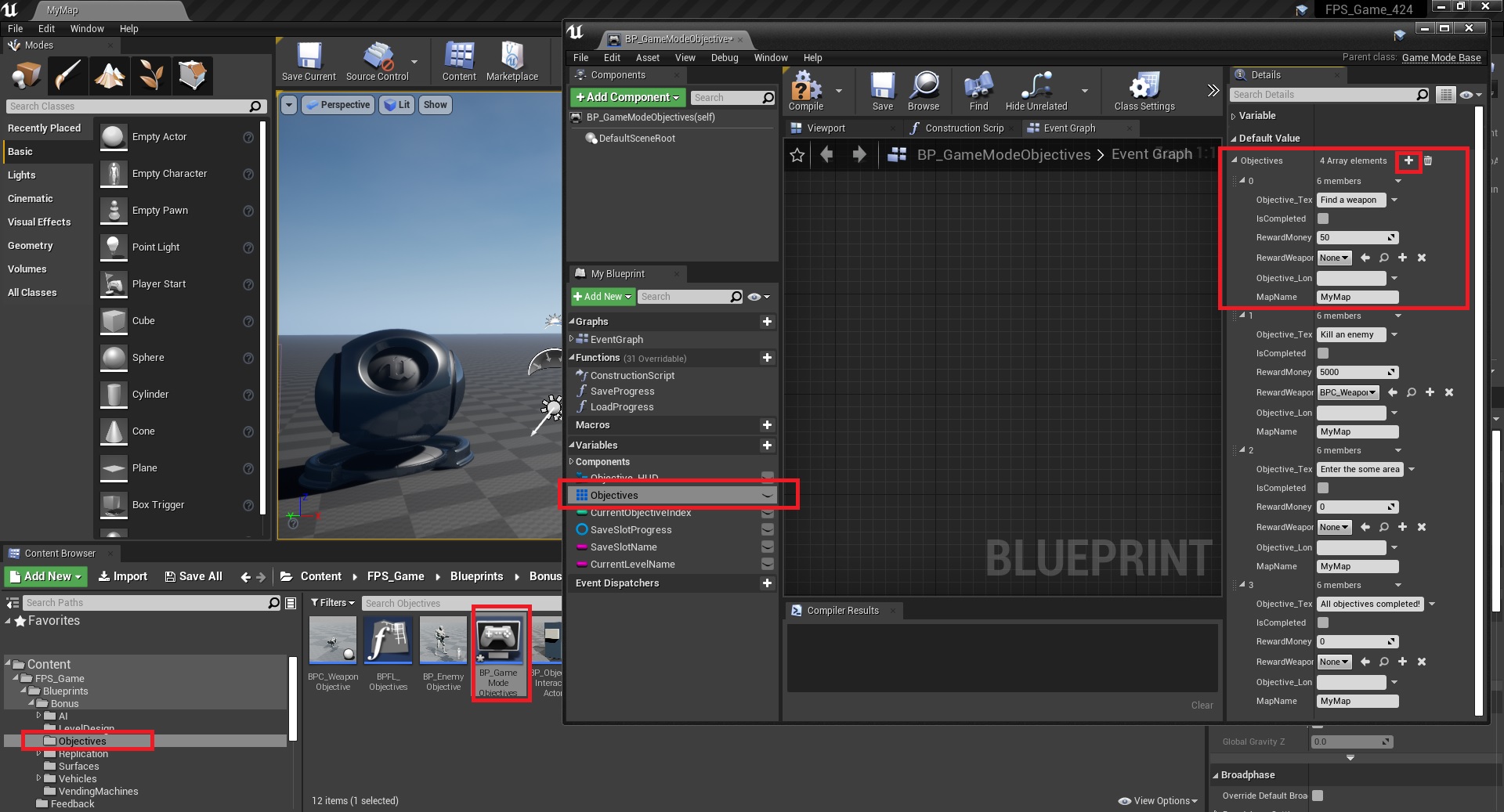The image size is (1504, 812).
Task: Click the Add Component button
Action: click(627, 97)
